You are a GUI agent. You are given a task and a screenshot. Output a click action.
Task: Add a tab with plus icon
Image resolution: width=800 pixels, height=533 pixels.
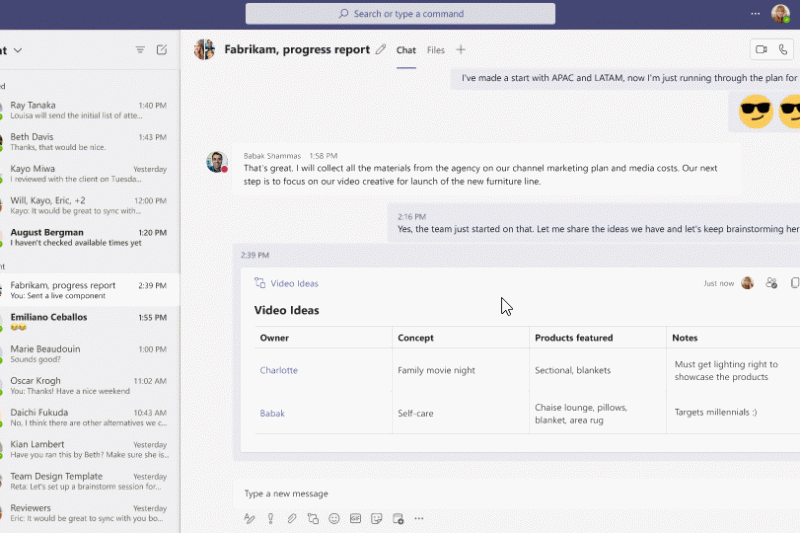pos(461,49)
